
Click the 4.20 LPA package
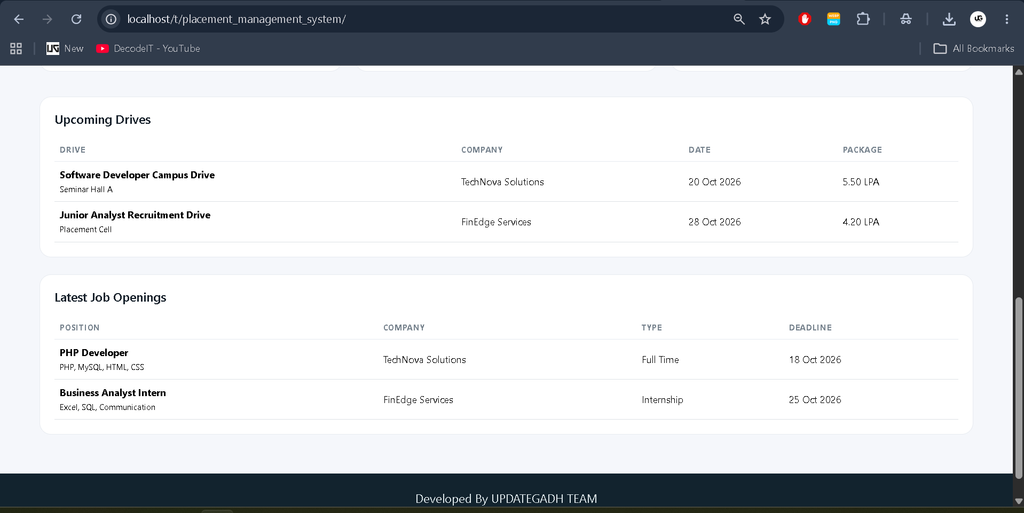[861, 222]
